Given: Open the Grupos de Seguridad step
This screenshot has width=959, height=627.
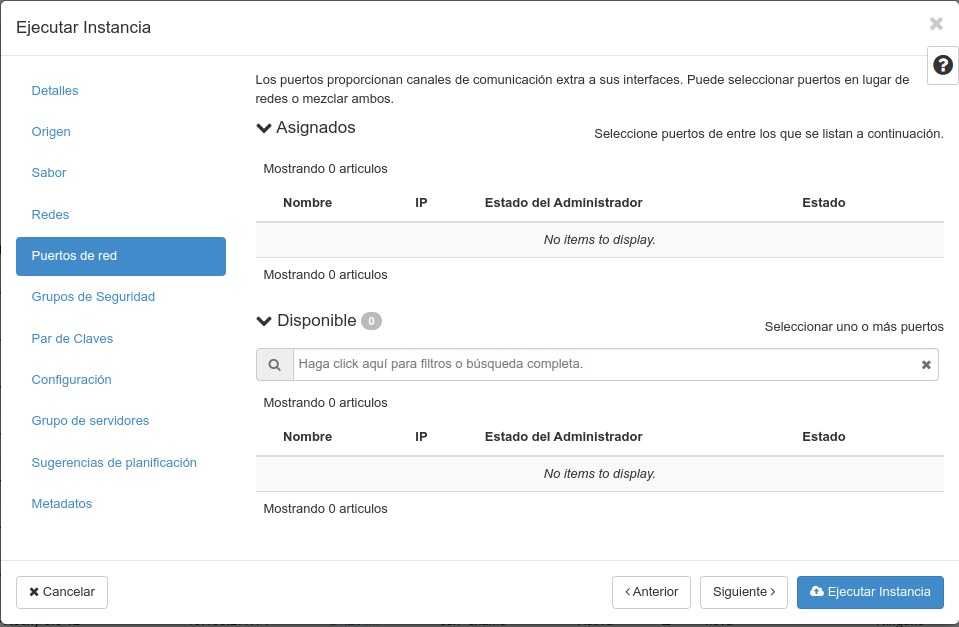Looking at the screenshot, I should click(x=93, y=297).
